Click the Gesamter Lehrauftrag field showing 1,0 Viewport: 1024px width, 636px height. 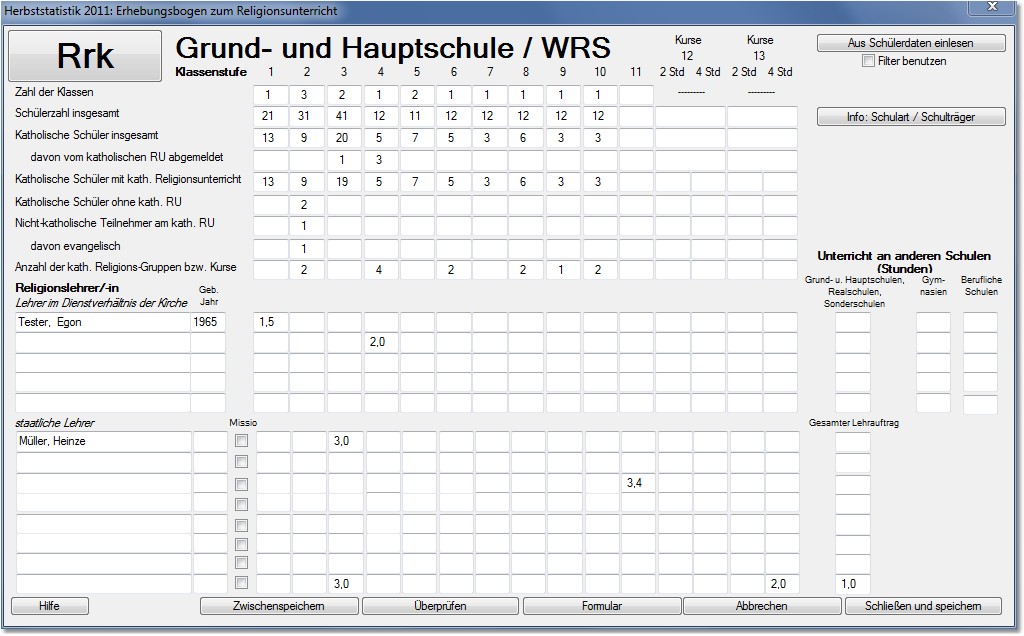[852, 583]
